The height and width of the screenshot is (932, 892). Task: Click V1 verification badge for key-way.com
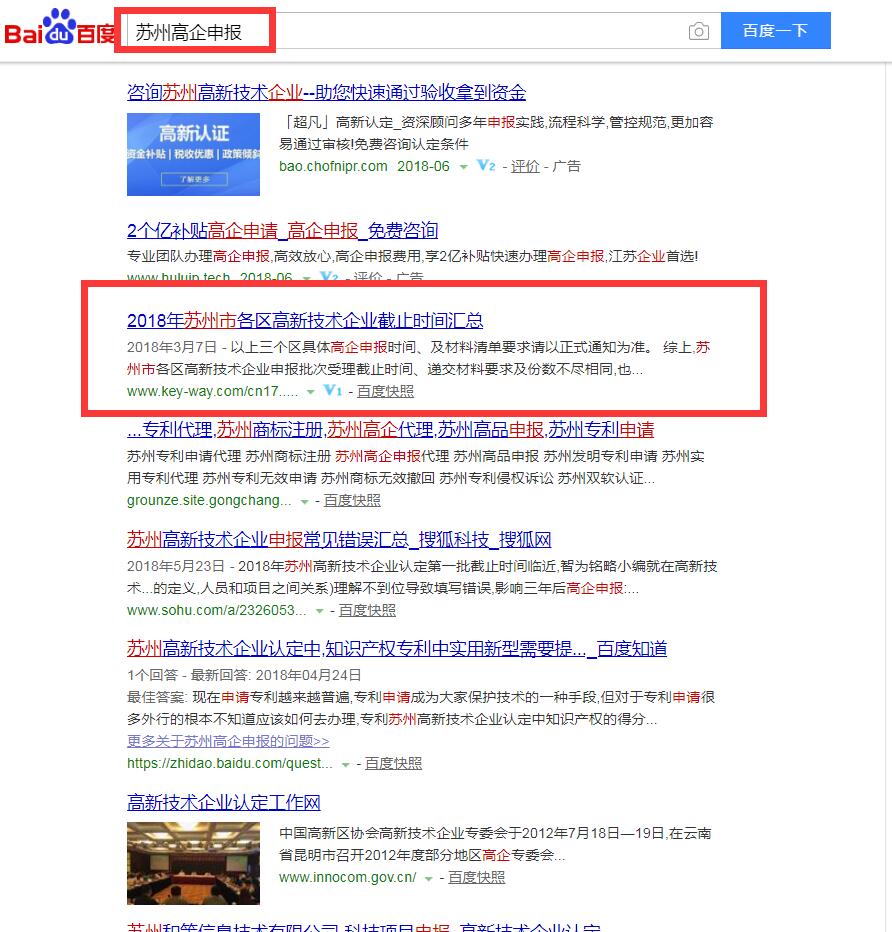tap(334, 391)
